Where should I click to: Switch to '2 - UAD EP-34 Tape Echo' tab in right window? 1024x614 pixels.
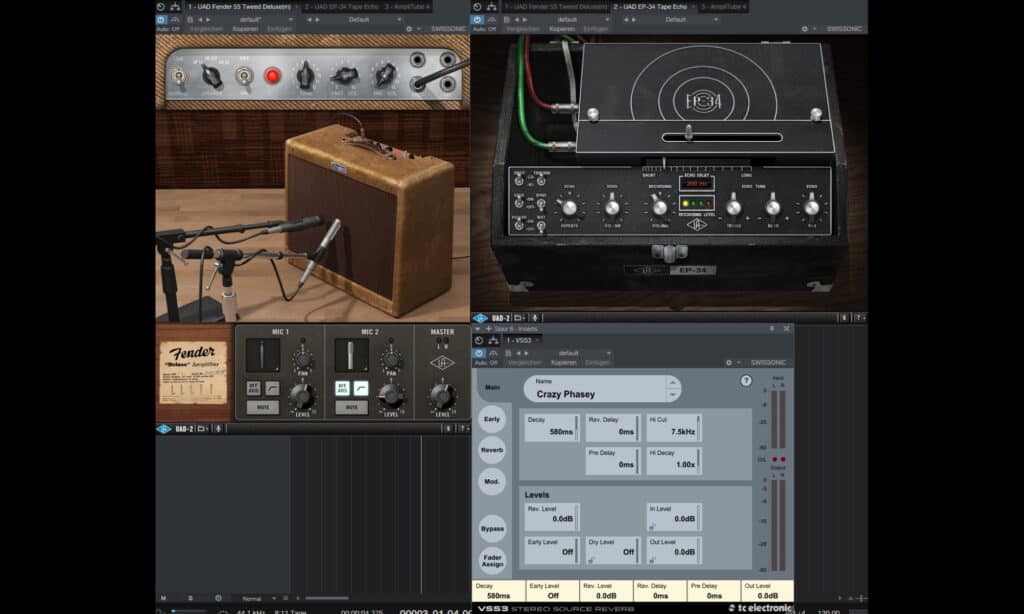point(650,7)
